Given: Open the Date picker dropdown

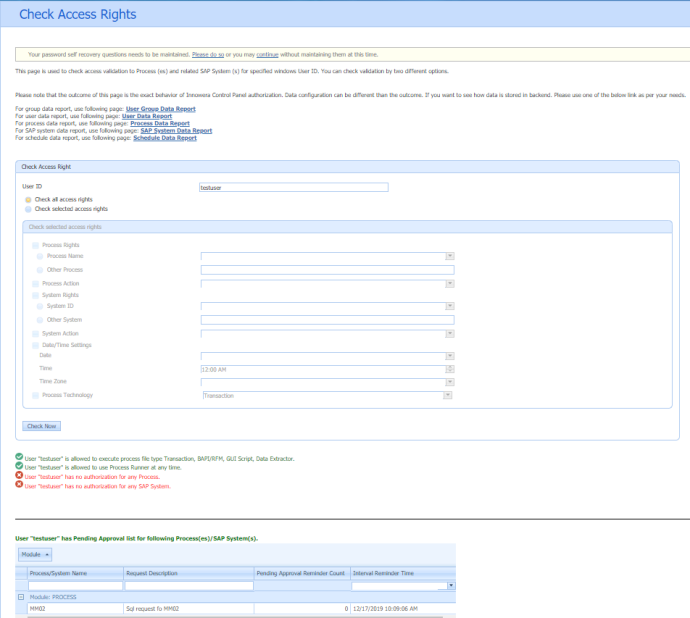Looking at the screenshot, I should (450, 356).
